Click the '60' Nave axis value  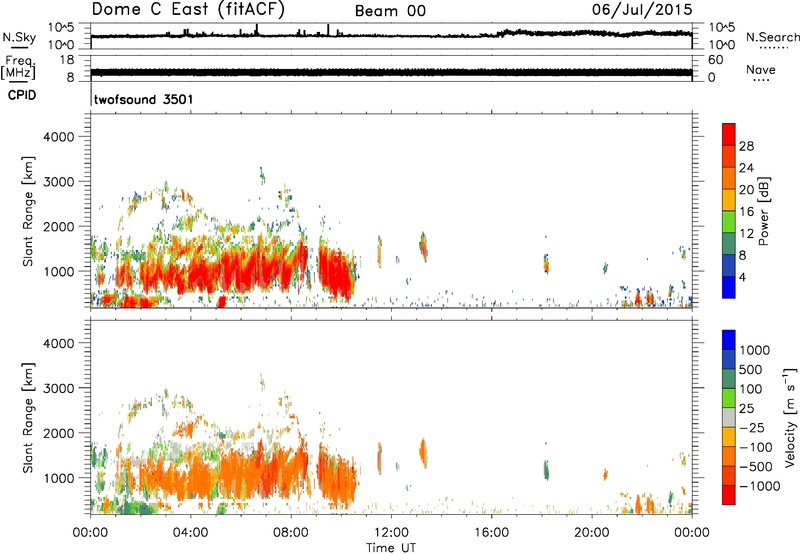coord(715,60)
